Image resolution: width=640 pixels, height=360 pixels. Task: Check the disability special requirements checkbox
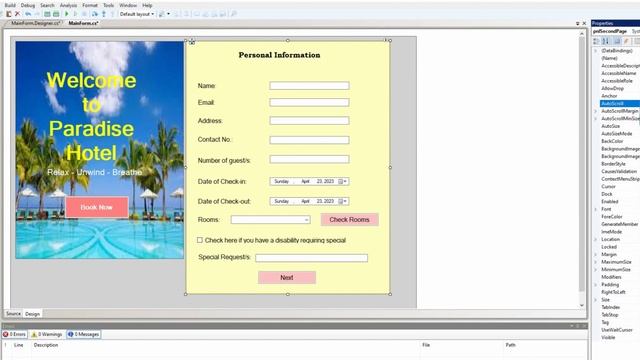coord(200,240)
